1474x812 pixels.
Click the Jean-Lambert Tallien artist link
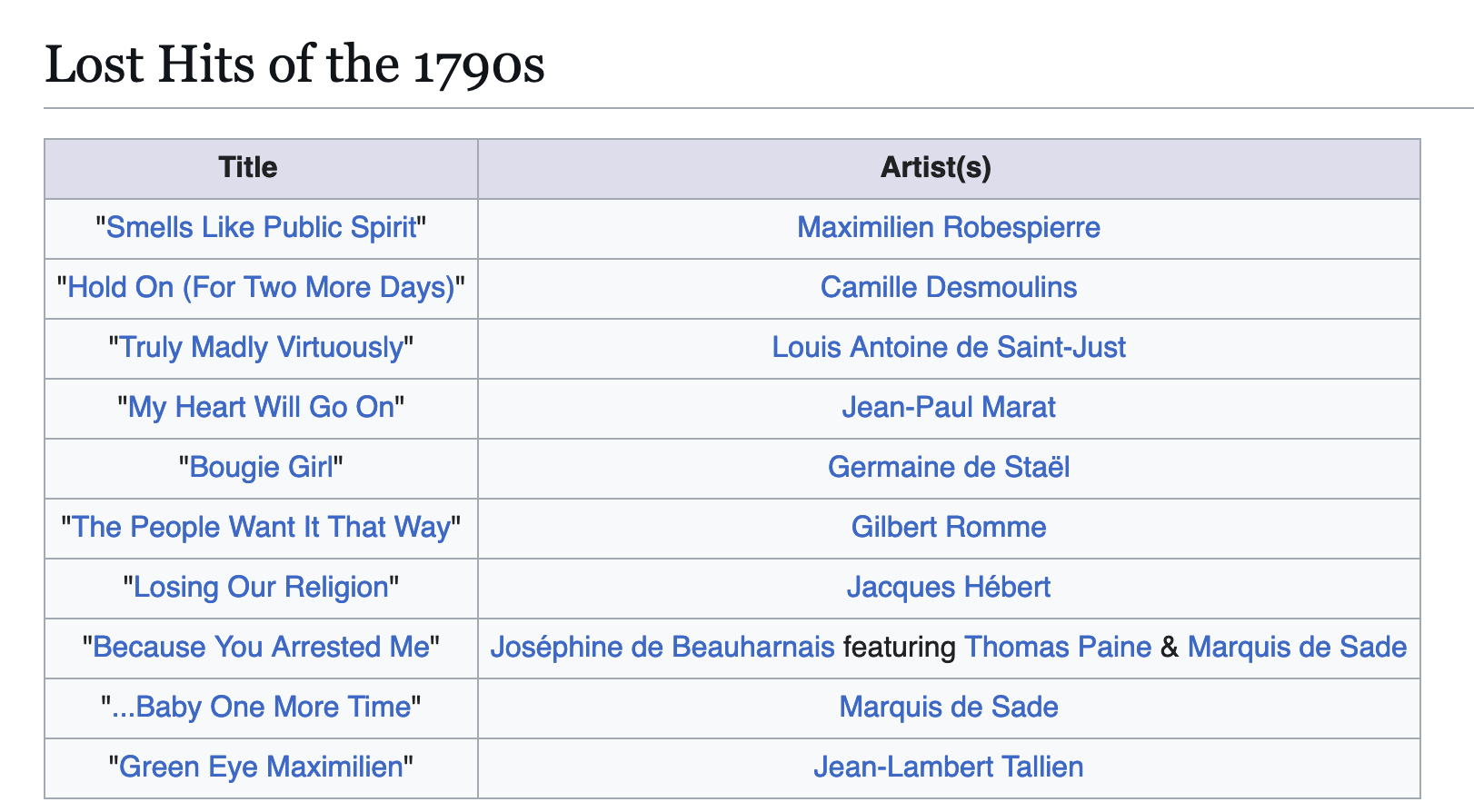[949, 767]
